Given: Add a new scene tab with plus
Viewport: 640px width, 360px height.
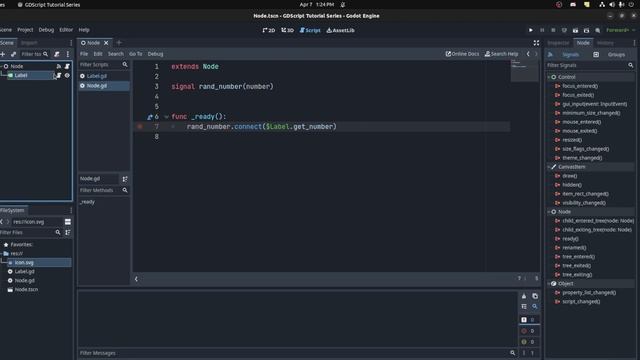Looking at the screenshot, I should pos(119,42).
